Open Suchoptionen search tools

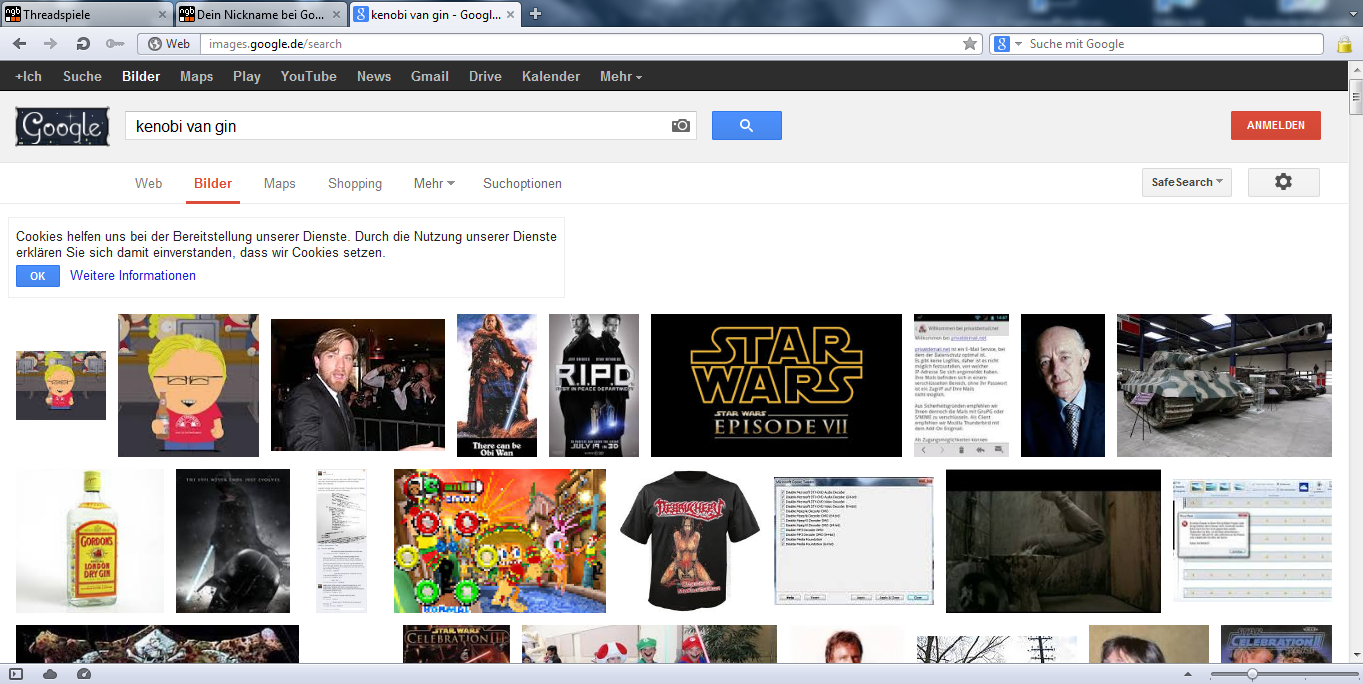(522, 183)
